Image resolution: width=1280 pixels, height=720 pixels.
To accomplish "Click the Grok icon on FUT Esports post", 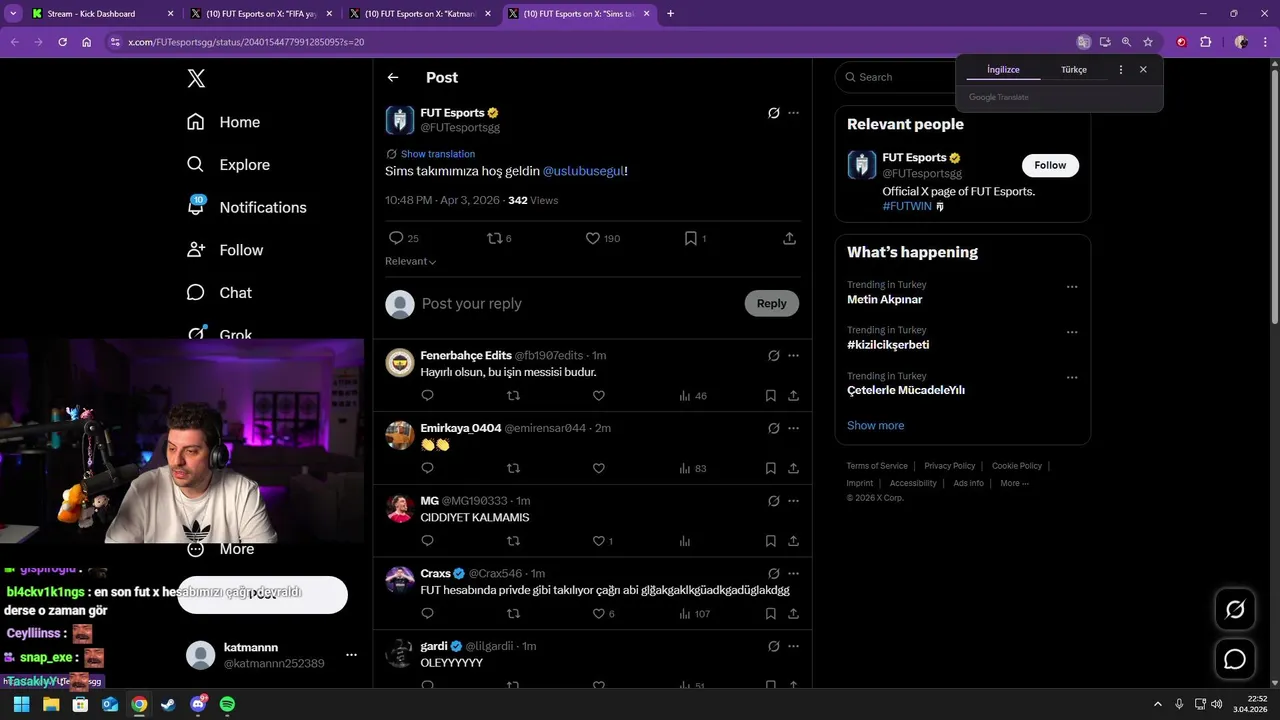I will (773, 113).
